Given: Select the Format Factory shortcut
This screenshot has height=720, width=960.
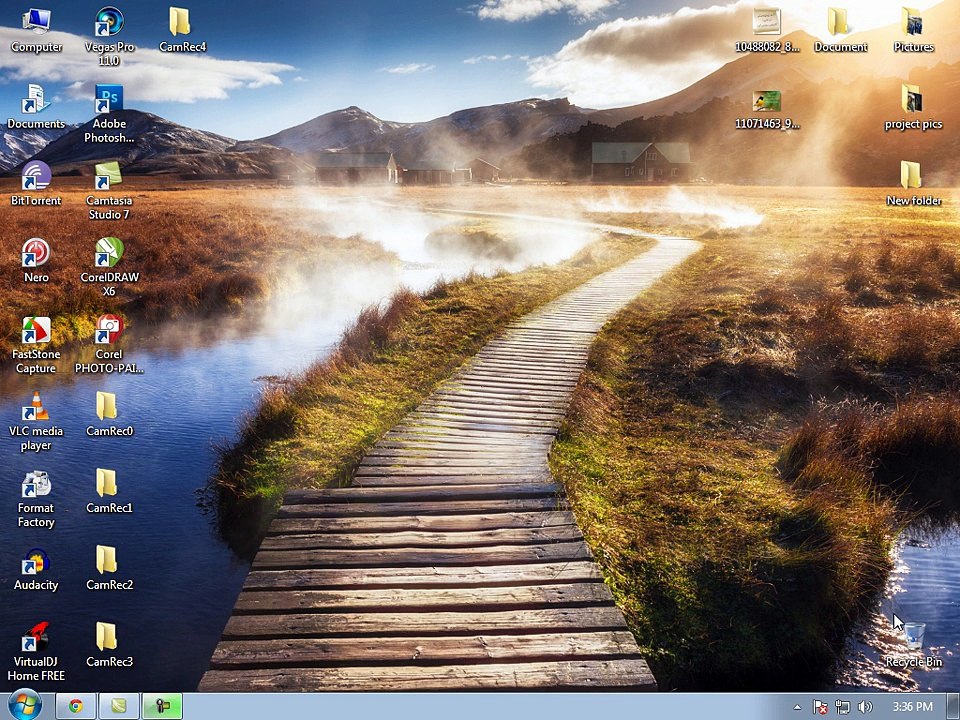Looking at the screenshot, I should click(36, 498).
